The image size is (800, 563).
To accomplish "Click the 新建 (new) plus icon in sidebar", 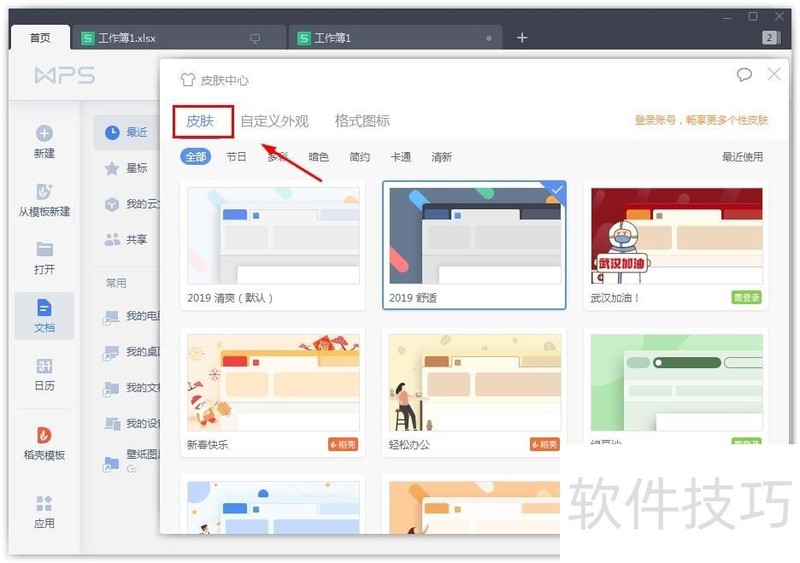I will click(x=44, y=133).
